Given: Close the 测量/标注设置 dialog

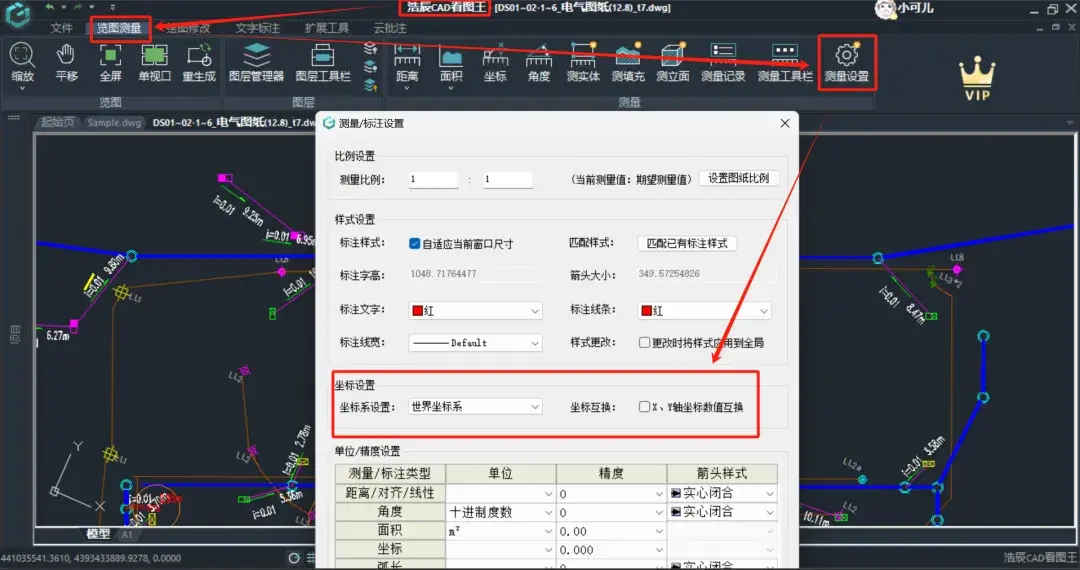Looking at the screenshot, I should click(785, 123).
